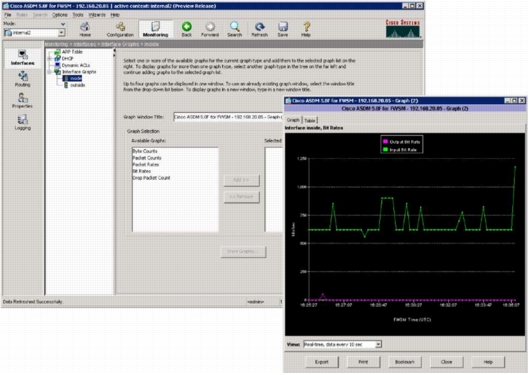Click the magenta Output Bit Rate legend swatch
The height and width of the screenshot is (375, 529).
pyautogui.click(x=385, y=142)
